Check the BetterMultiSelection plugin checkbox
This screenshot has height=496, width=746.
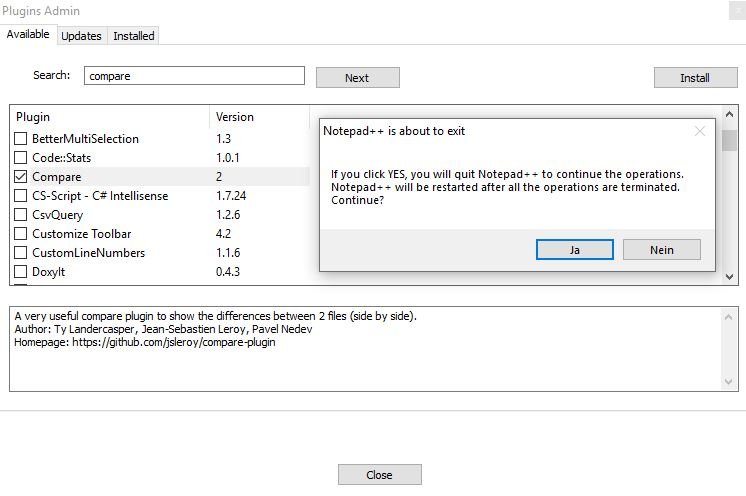(x=21, y=139)
